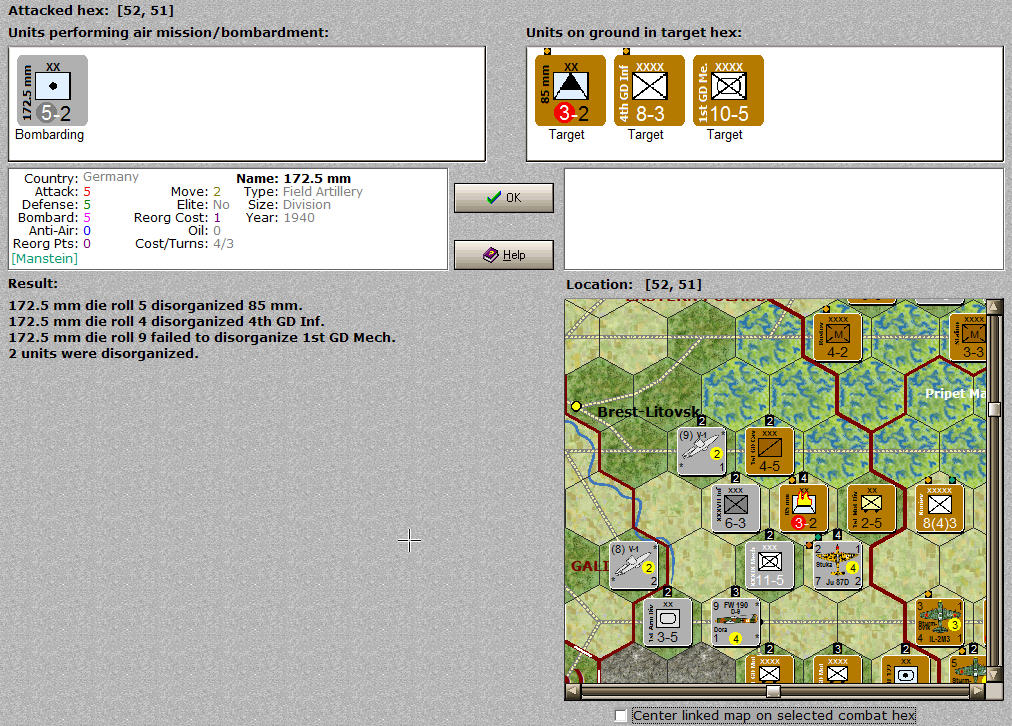1012x726 pixels.
Task: Select the 6-3 infantry corps counter on map
Action: (736, 508)
